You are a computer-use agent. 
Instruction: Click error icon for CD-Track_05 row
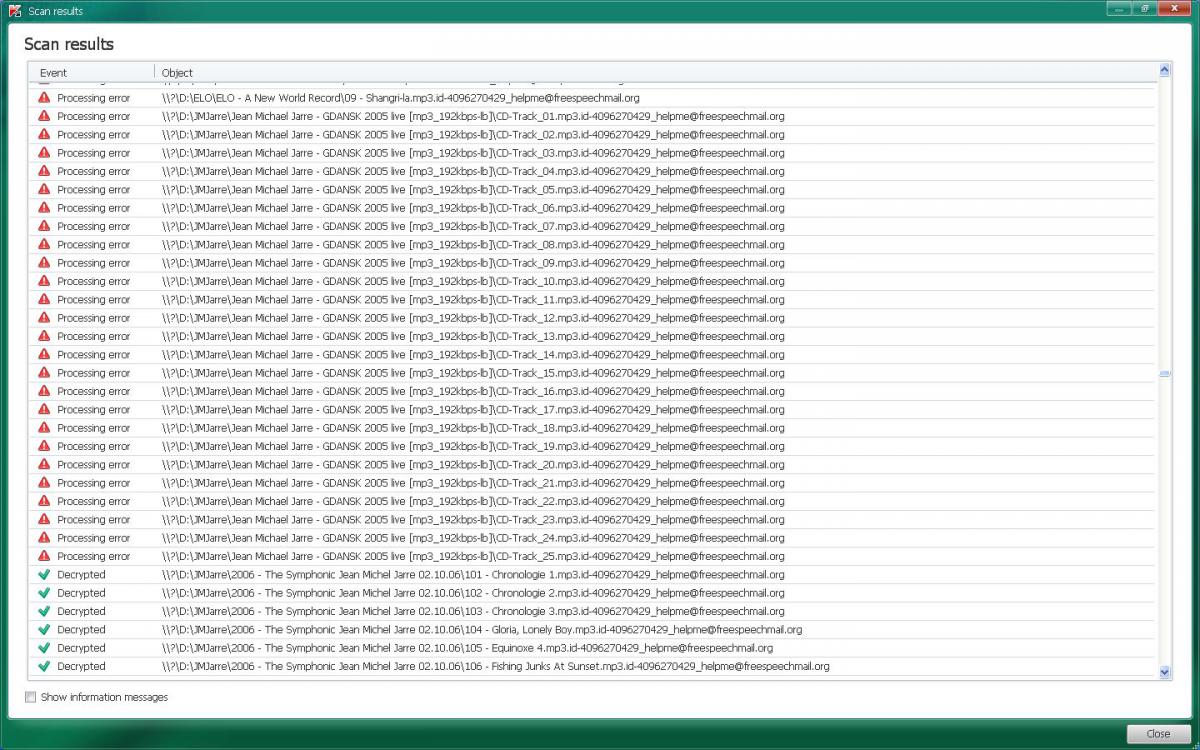[x=44, y=189]
